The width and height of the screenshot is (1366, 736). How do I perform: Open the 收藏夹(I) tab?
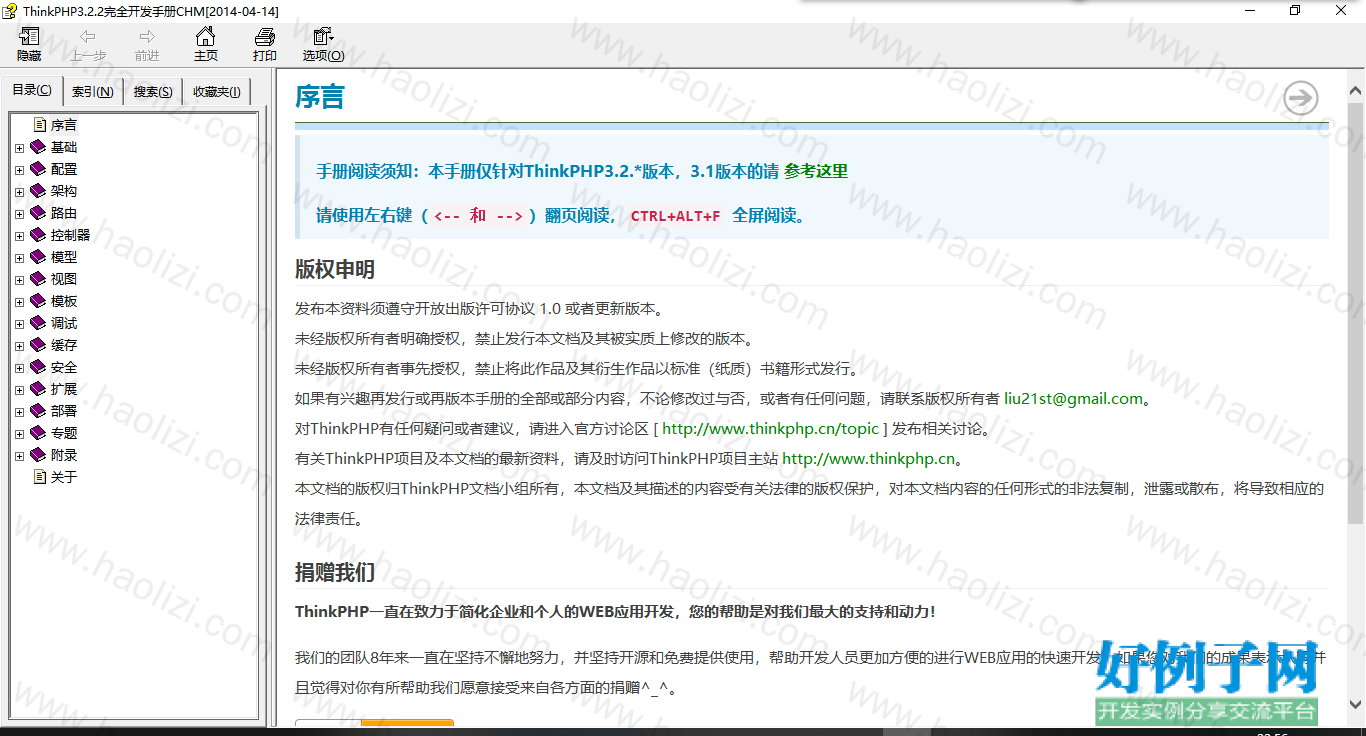[217, 92]
